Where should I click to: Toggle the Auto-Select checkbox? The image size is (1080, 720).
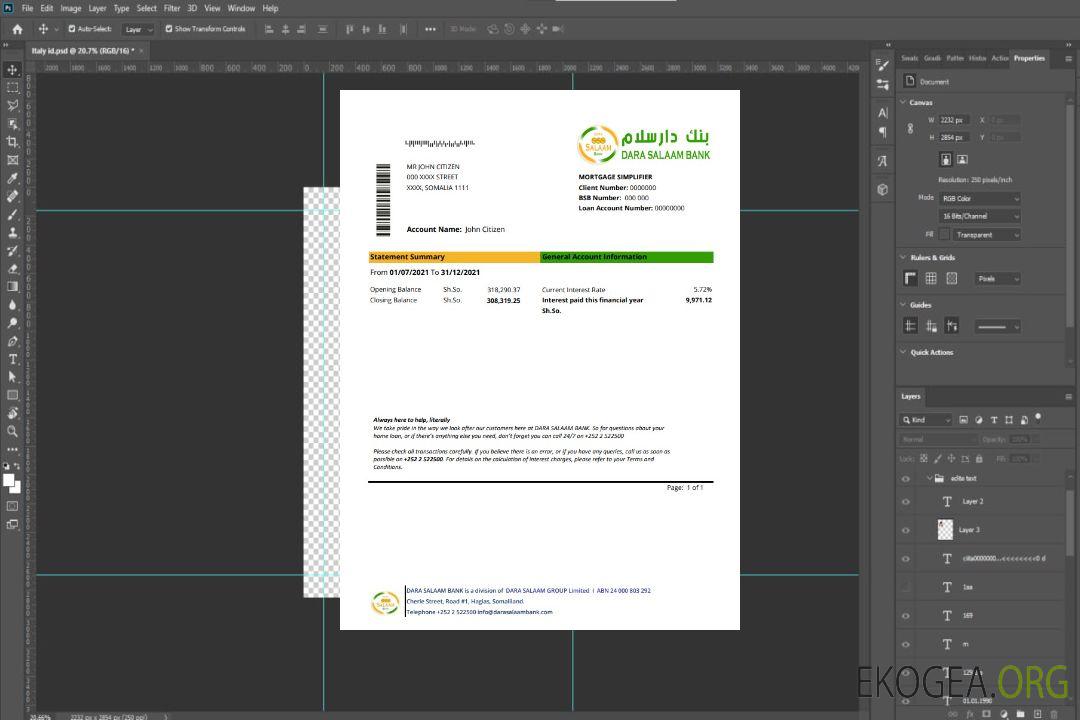(x=72, y=29)
